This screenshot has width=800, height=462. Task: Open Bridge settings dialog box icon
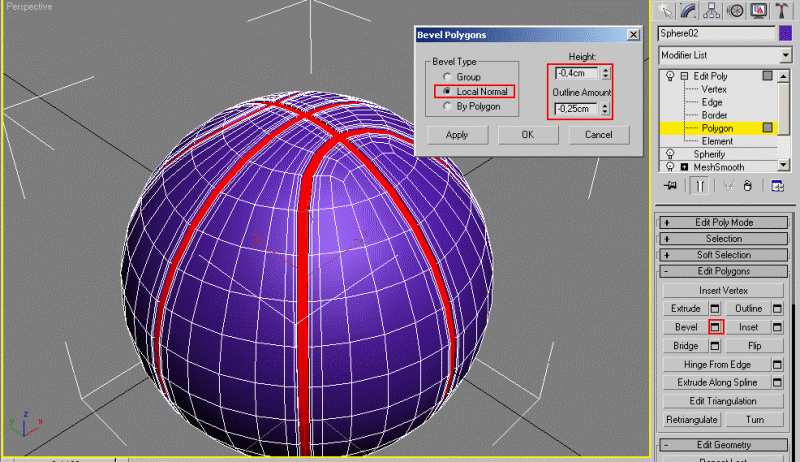click(715, 346)
